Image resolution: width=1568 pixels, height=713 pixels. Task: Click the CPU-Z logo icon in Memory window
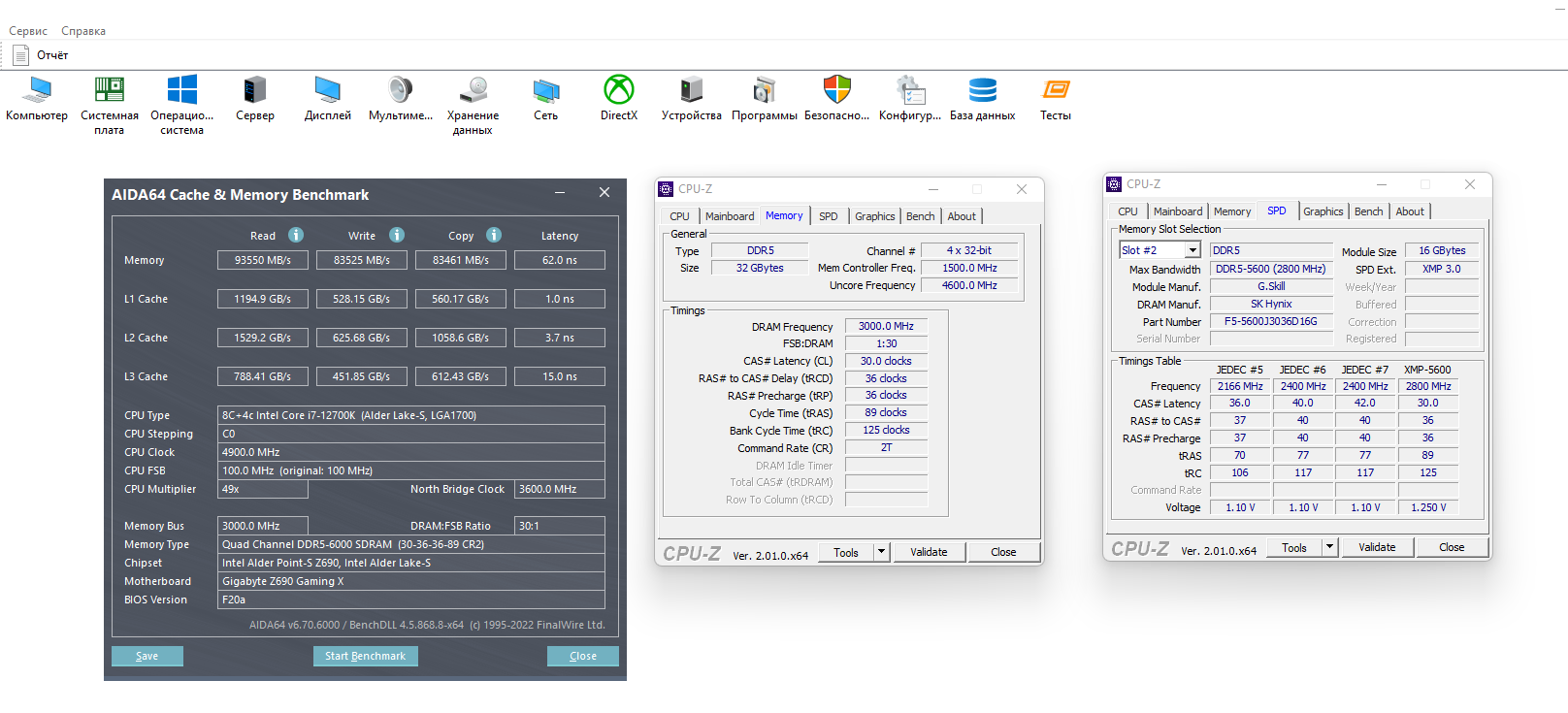click(x=666, y=189)
